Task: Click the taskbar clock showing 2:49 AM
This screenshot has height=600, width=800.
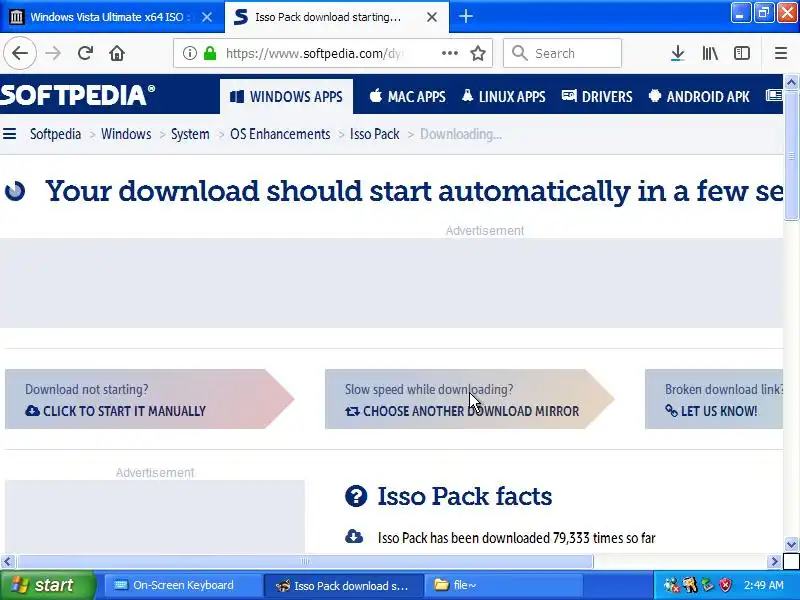Action: (x=763, y=585)
